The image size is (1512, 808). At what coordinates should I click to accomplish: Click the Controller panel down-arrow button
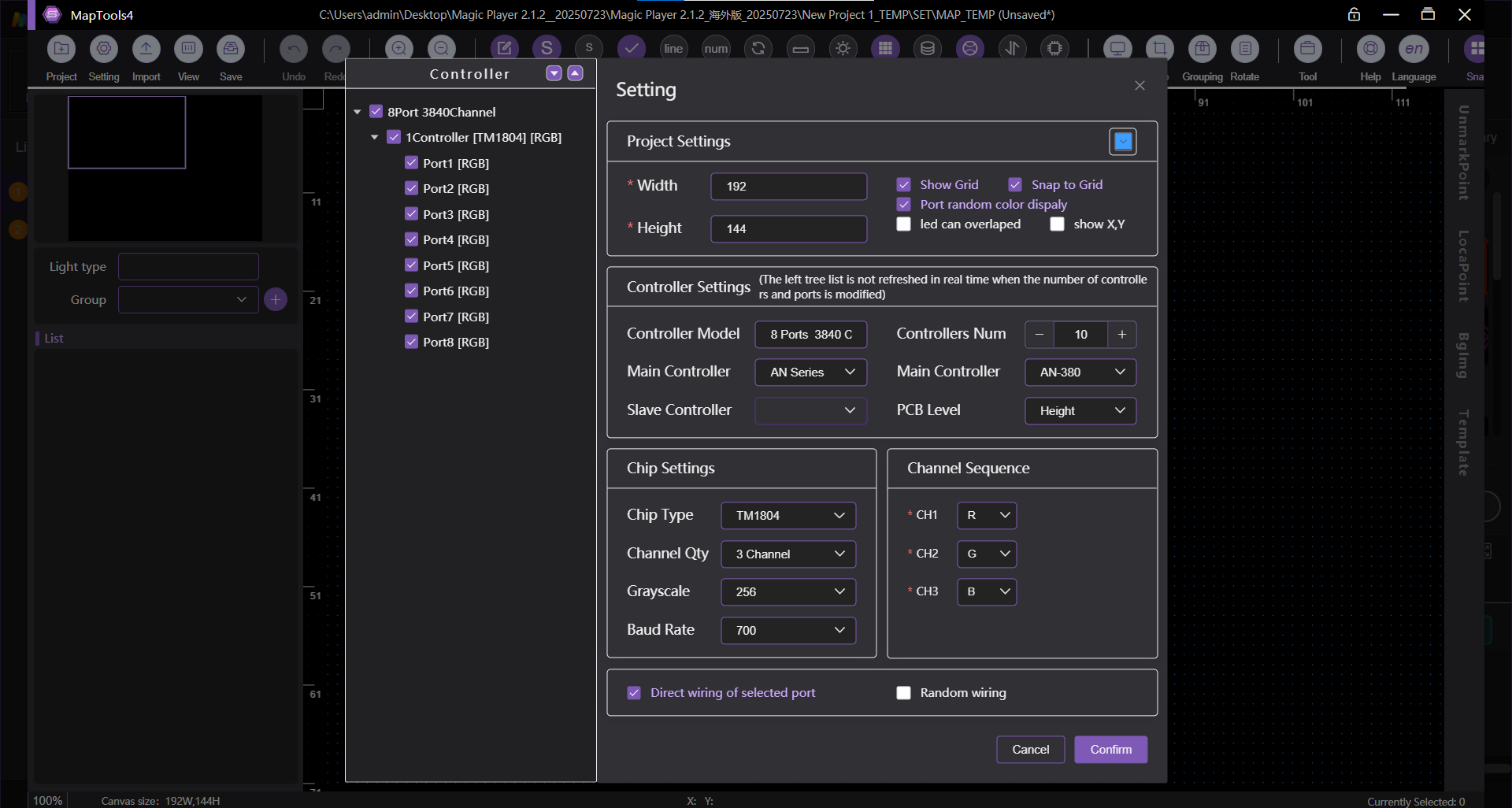pos(554,73)
